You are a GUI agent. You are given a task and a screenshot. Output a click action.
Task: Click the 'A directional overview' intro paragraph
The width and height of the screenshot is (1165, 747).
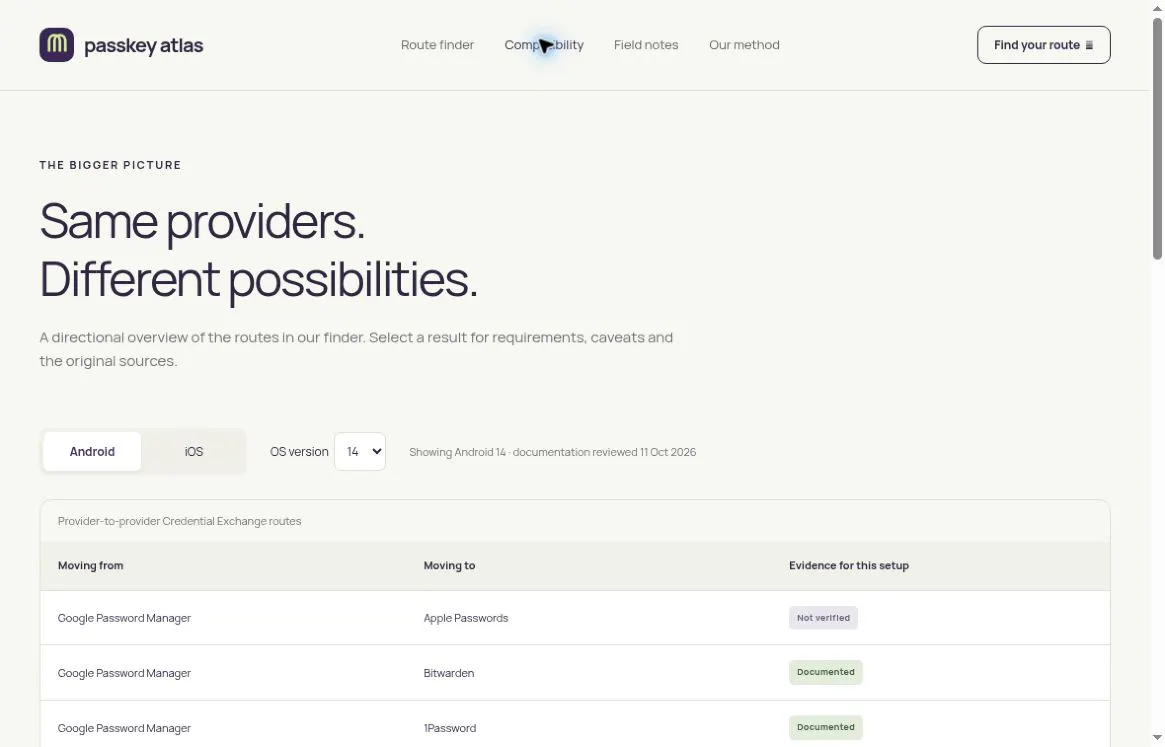point(357,349)
